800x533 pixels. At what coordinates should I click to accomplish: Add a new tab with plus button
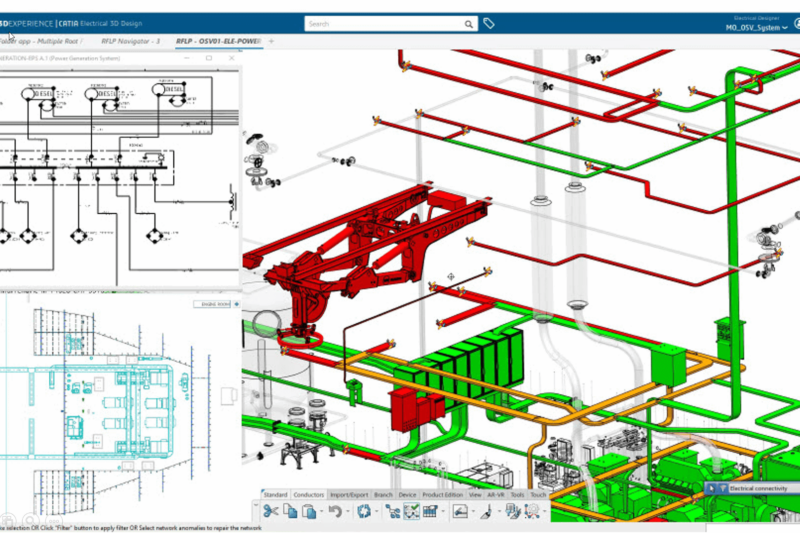click(x=271, y=41)
